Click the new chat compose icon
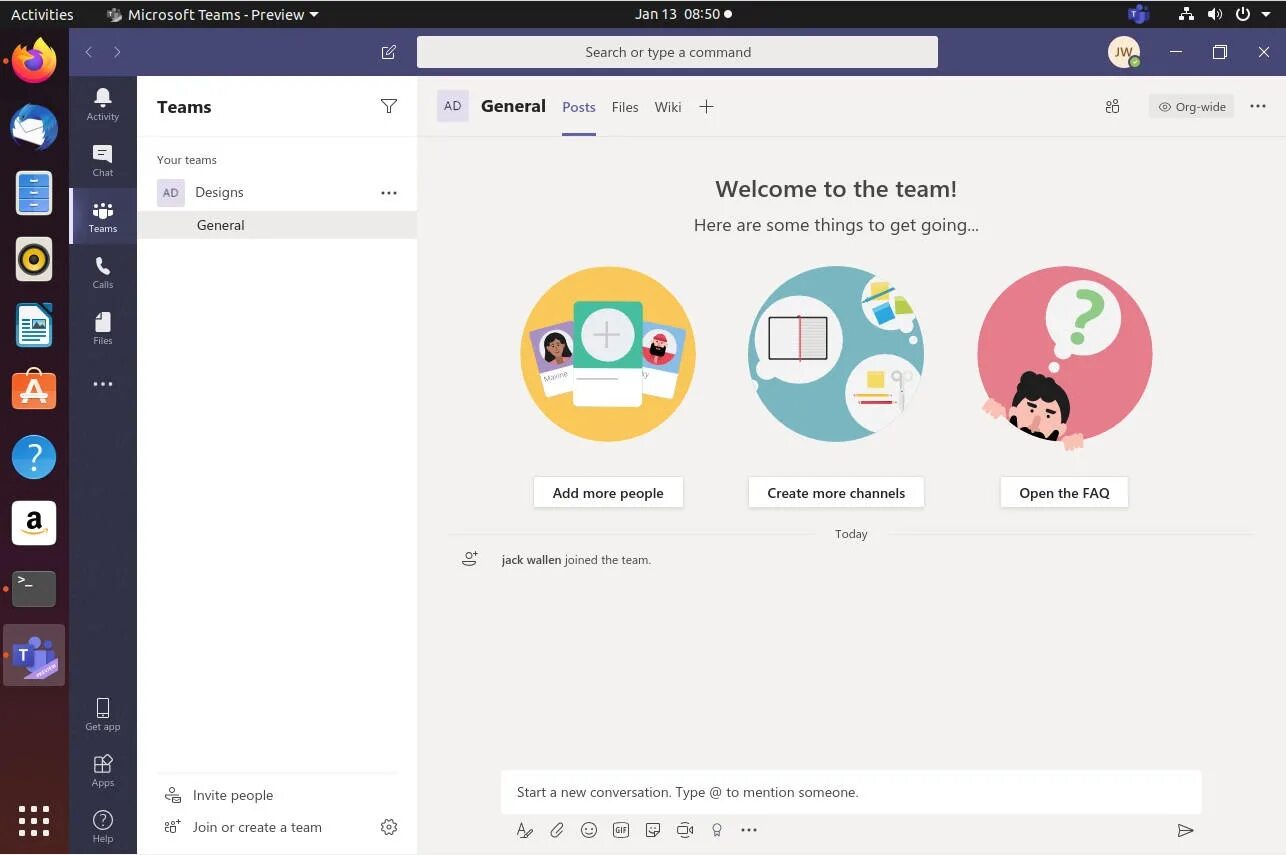The height and width of the screenshot is (855, 1286). pos(389,52)
